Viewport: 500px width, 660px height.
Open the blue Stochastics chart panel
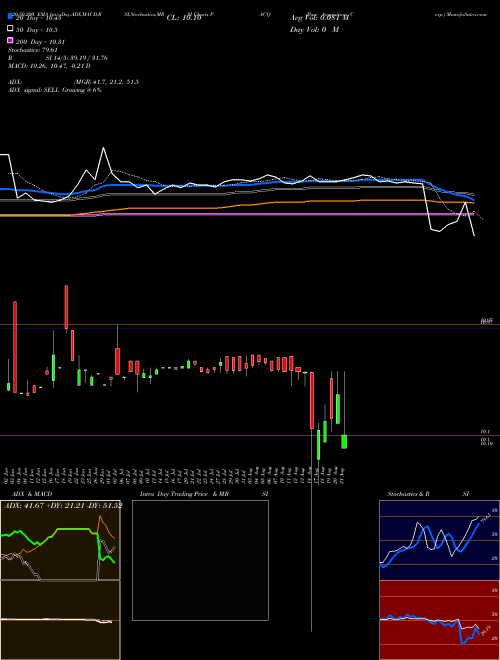pyautogui.click(x=439, y=540)
